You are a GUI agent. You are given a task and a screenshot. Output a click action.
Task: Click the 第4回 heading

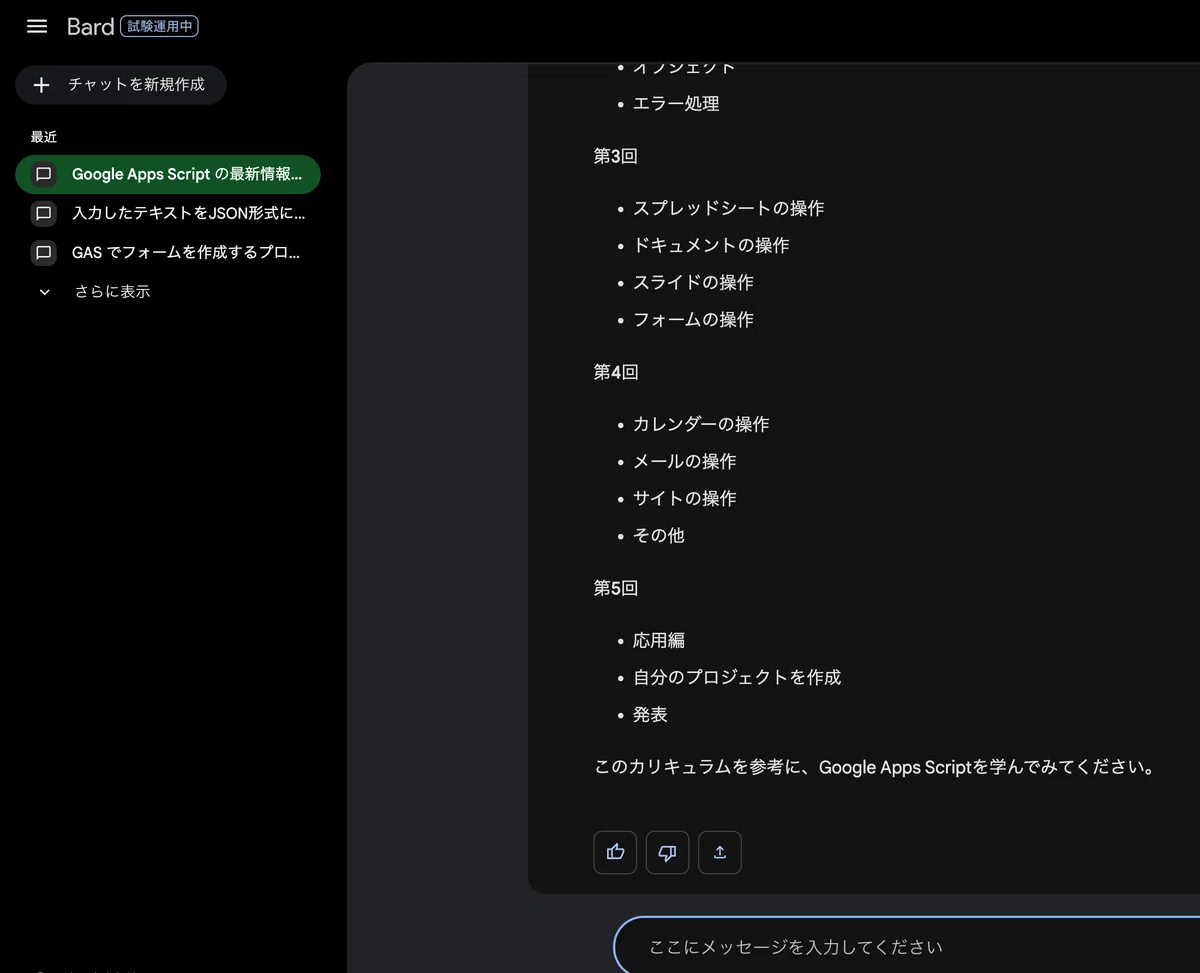click(x=616, y=372)
